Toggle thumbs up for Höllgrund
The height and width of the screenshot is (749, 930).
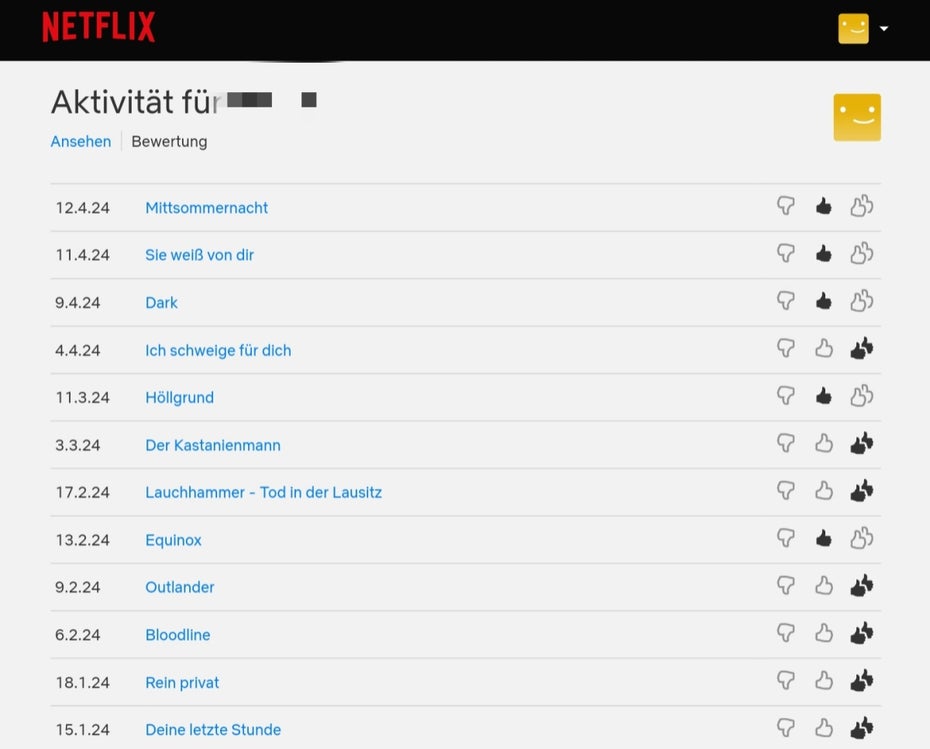(823, 396)
